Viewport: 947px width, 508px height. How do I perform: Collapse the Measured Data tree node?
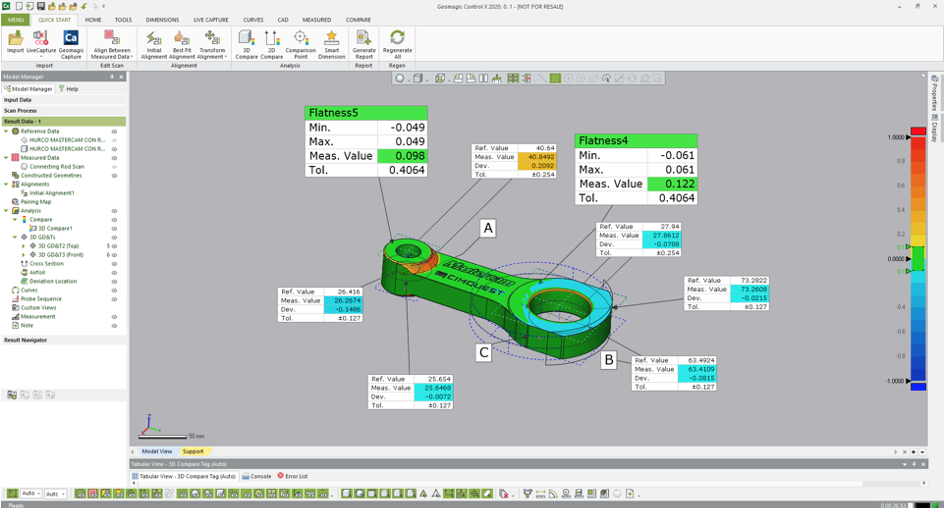click(7, 158)
